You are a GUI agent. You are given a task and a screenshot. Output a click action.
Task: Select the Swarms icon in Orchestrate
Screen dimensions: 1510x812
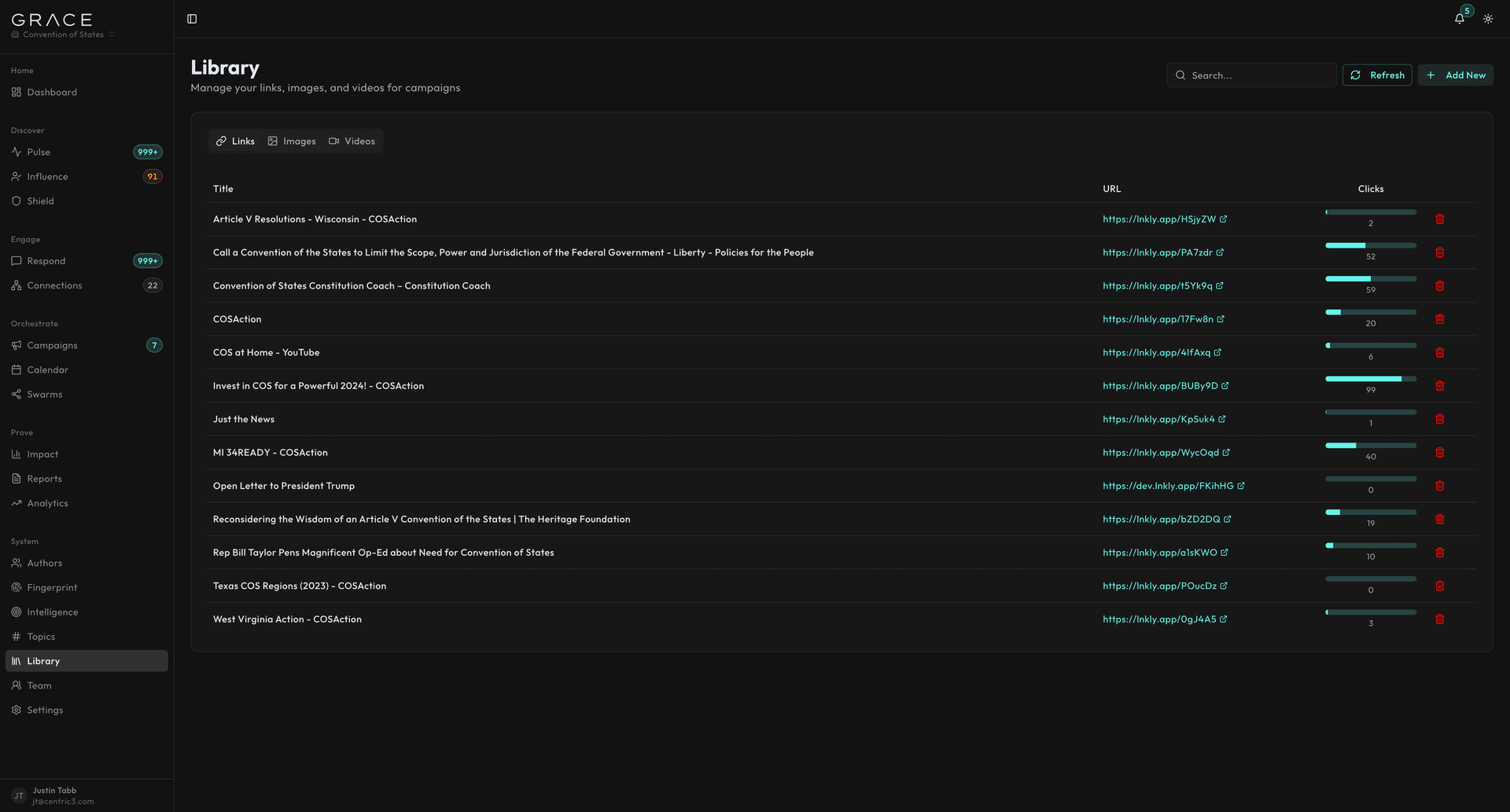click(17, 394)
